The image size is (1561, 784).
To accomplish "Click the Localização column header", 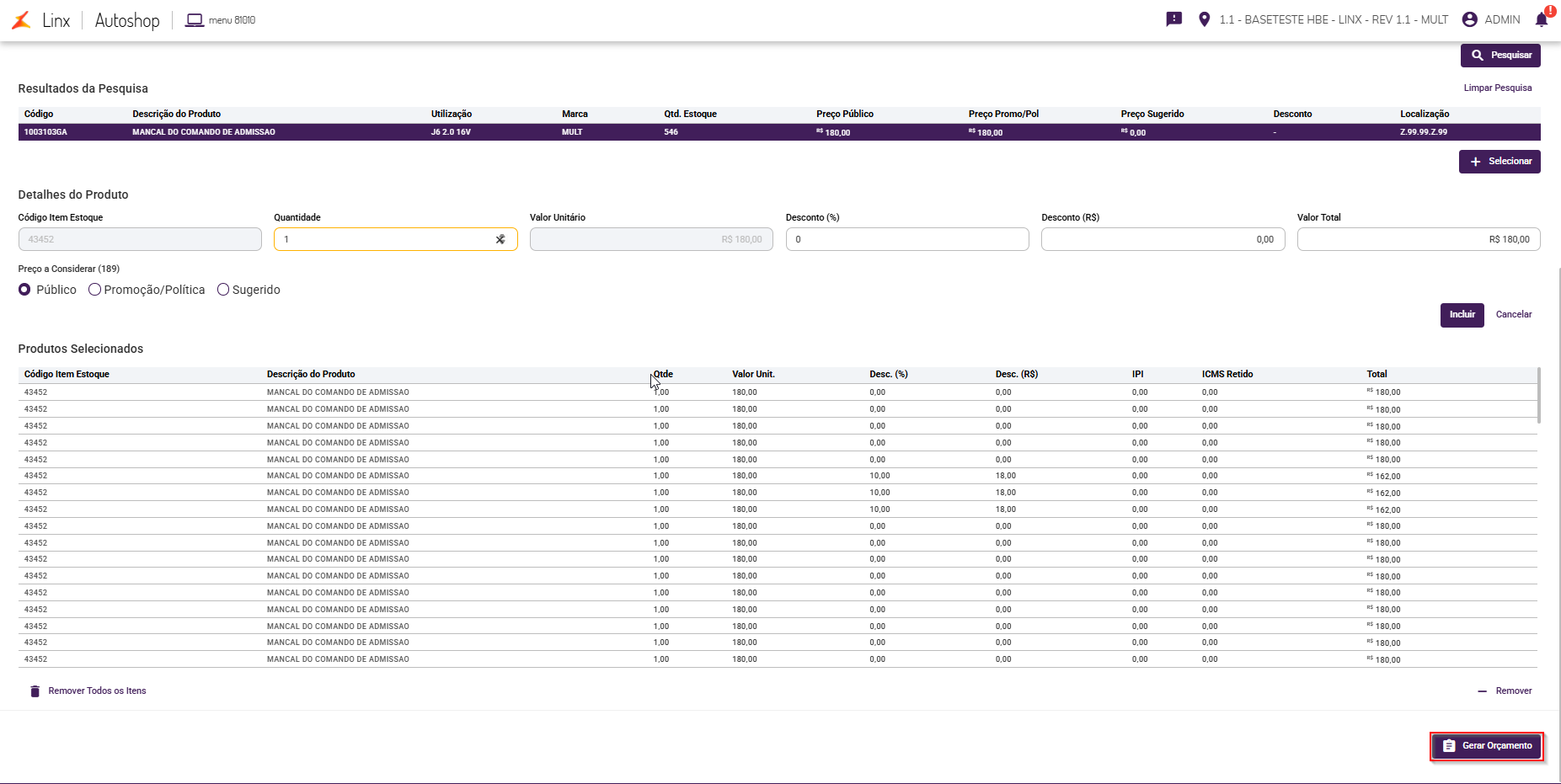I will [x=1425, y=115].
